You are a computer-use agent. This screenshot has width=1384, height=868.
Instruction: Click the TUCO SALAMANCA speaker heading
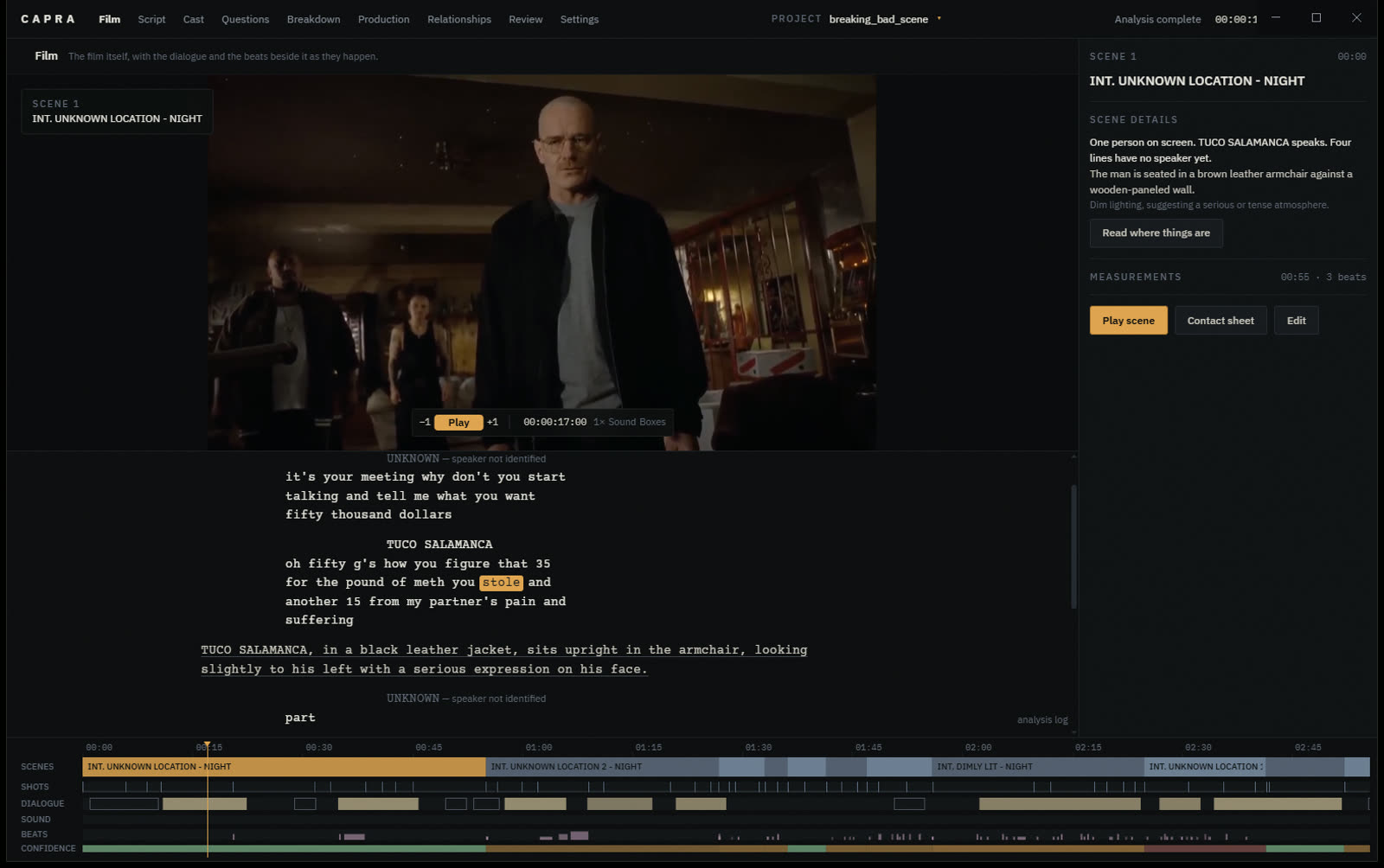click(x=439, y=545)
